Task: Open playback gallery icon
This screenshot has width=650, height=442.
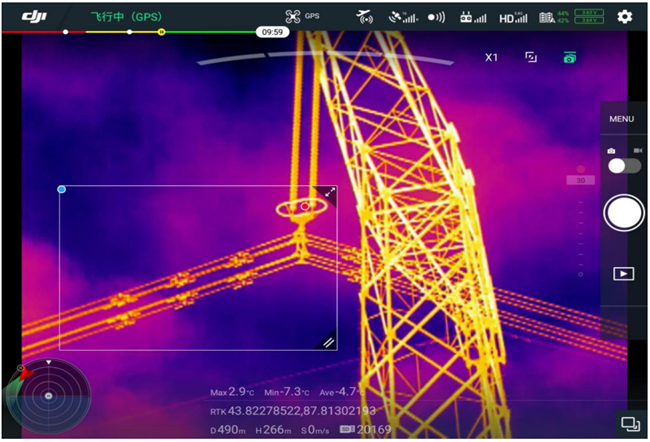Action: [x=623, y=273]
